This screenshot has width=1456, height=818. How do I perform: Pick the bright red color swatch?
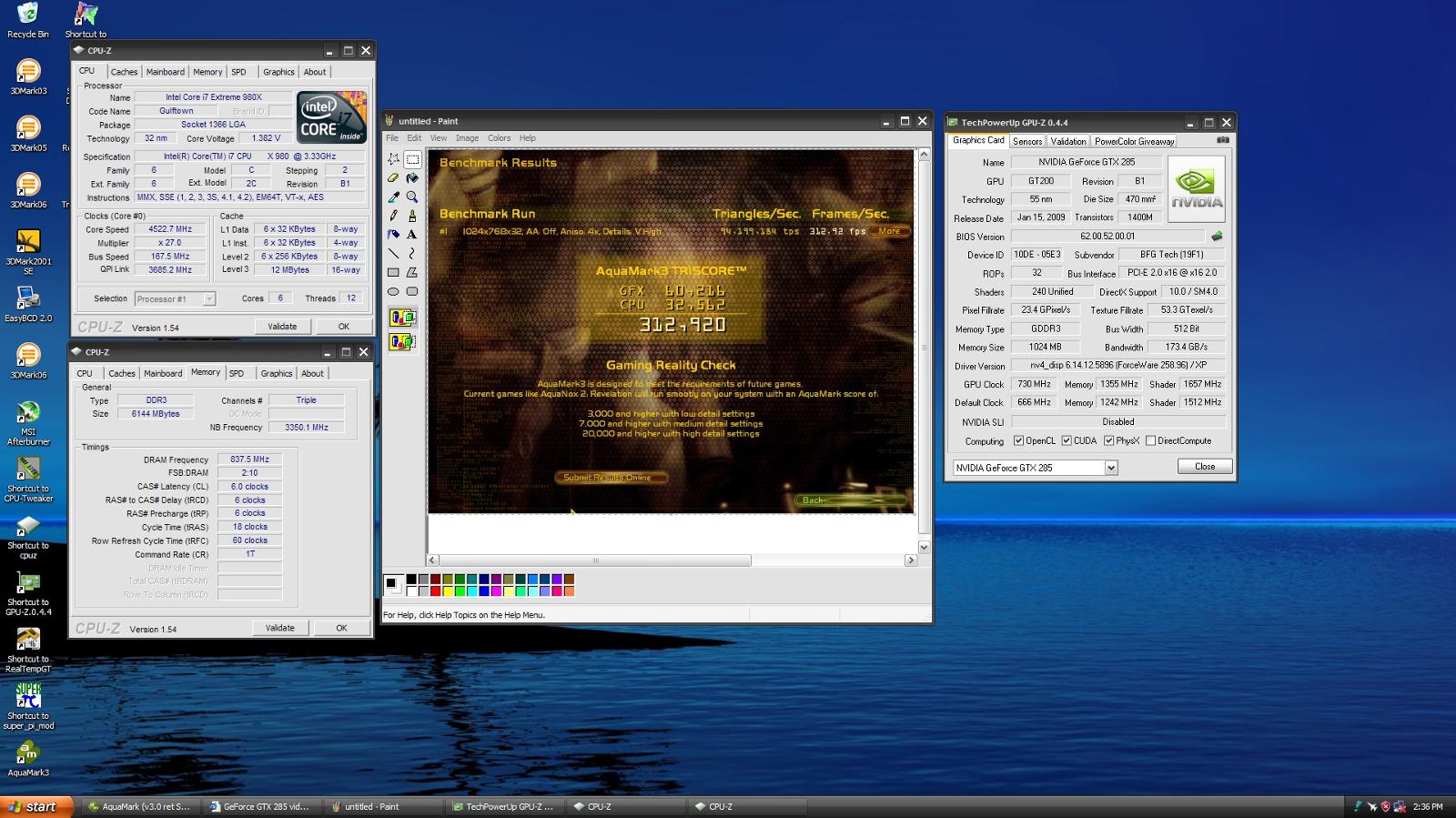[x=435, y=591]
